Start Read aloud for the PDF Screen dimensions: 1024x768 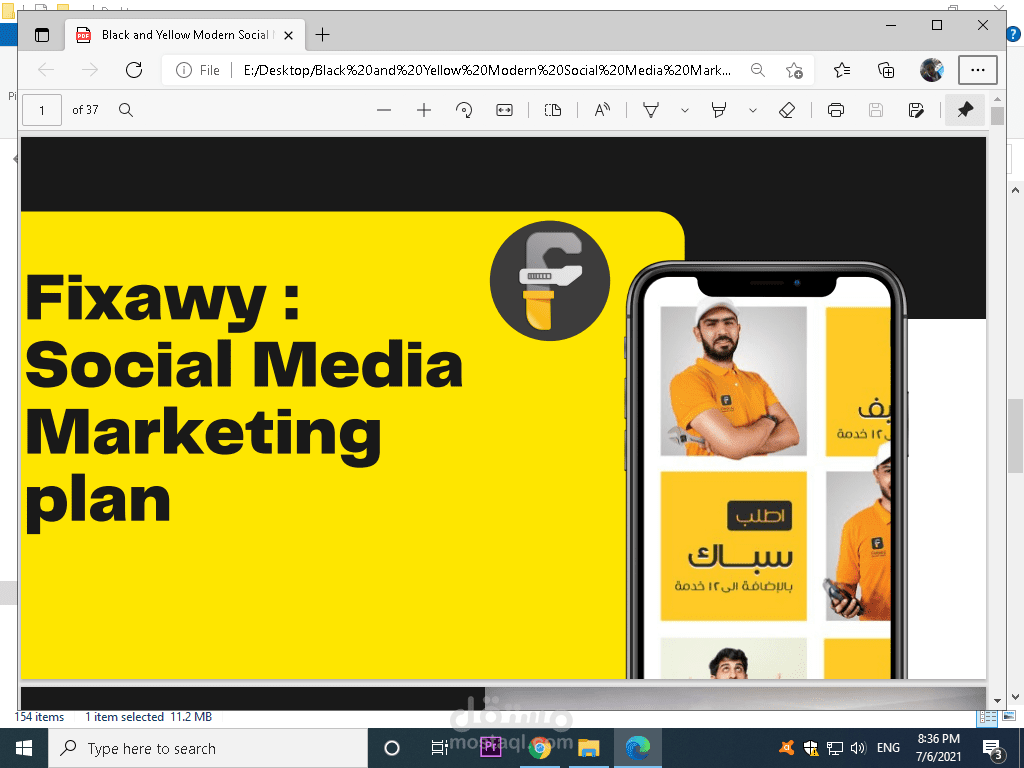[602, 110]
